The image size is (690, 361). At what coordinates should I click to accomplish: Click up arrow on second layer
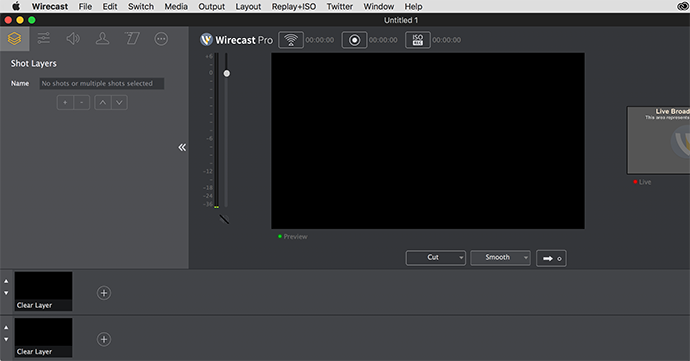point(6,328)
